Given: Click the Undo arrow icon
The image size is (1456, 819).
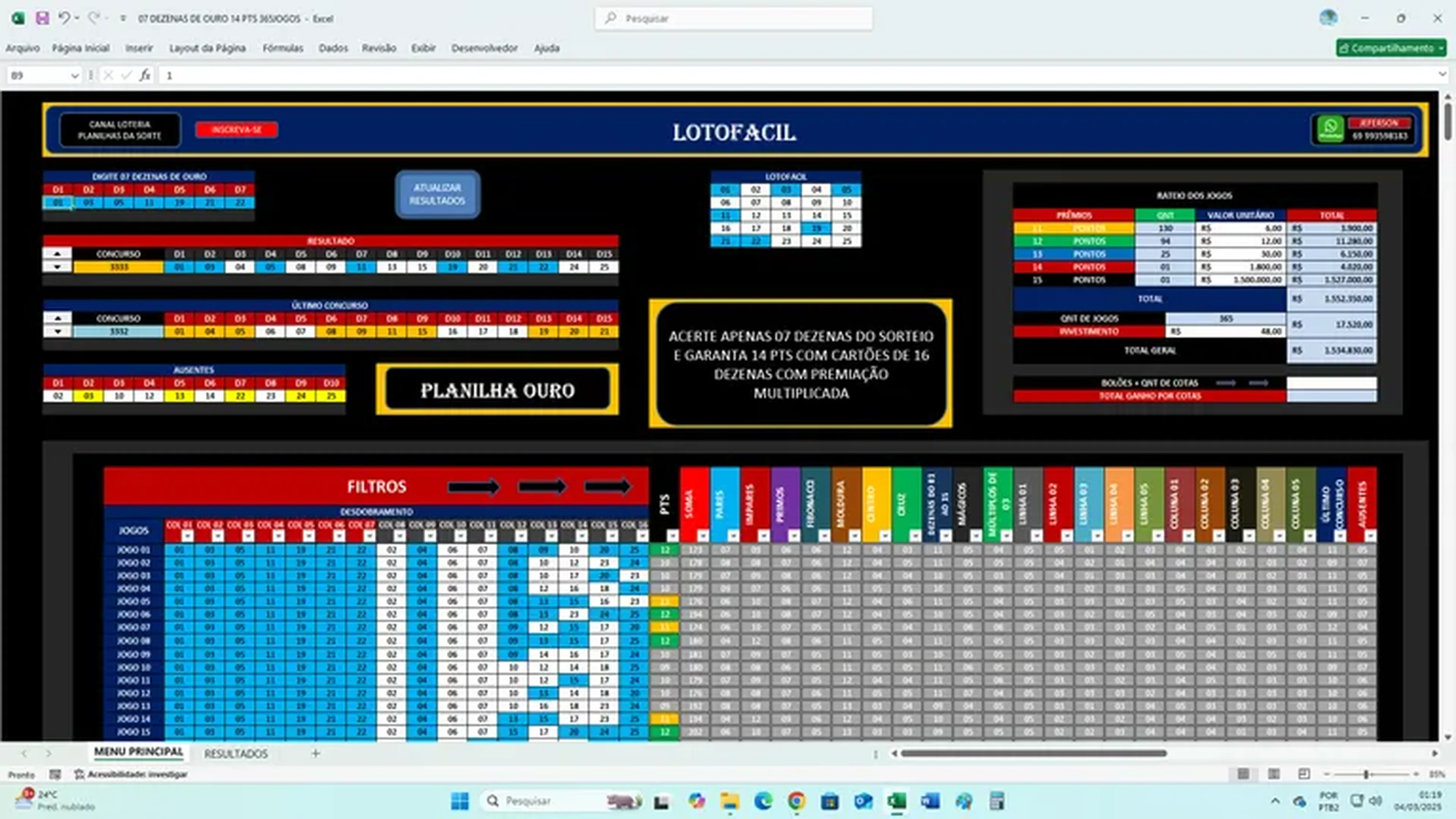Looking at the screenshot, I should [64, 18].
